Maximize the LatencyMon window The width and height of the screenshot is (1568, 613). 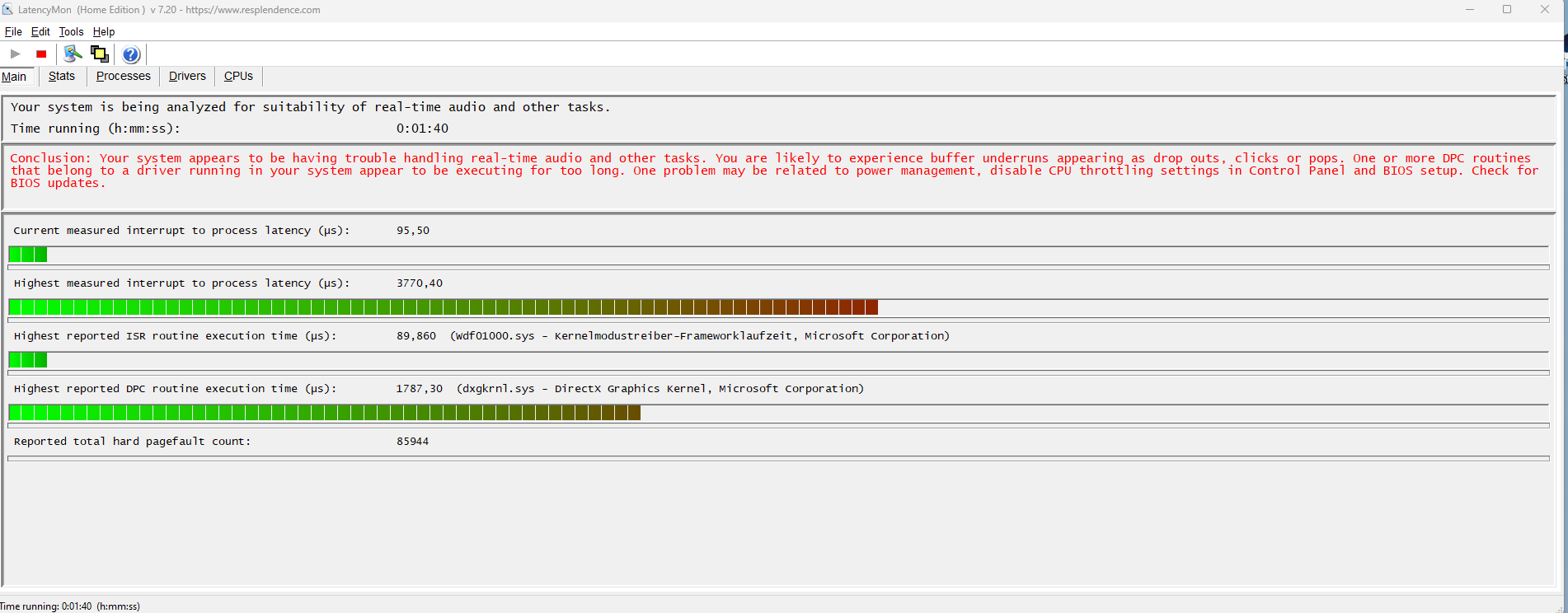(x=1507, y=10)
